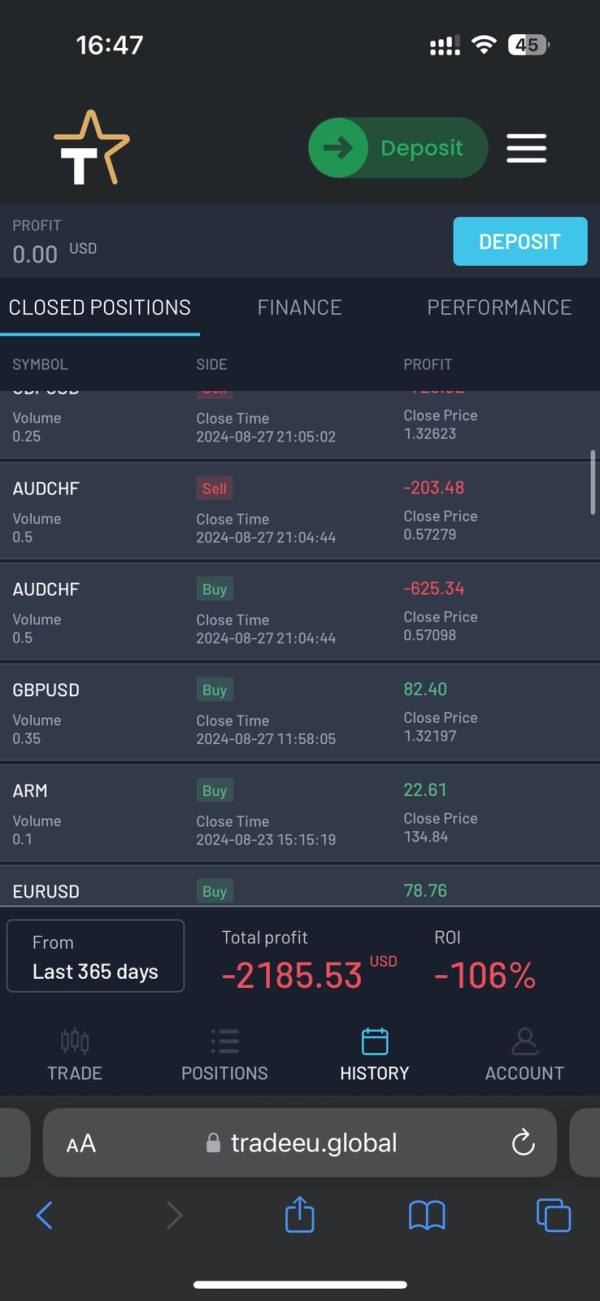
Task: Tap the Safari reload page icon
Action: pyautogui.click(x=523, y=1143)
